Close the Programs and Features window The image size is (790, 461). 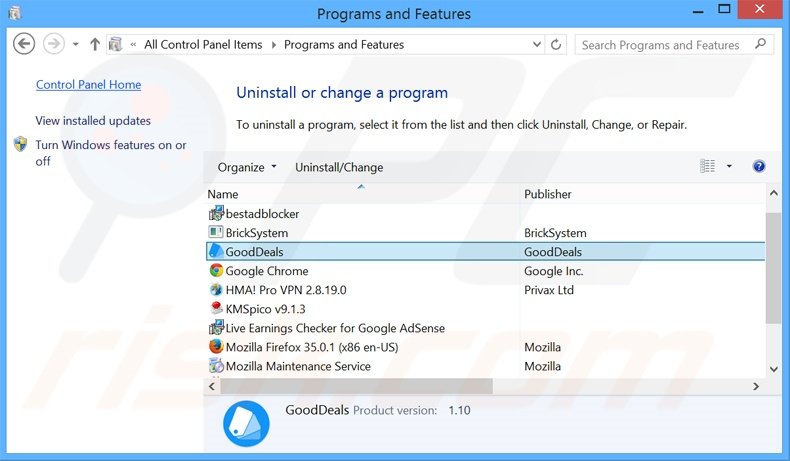pos(760,9)
